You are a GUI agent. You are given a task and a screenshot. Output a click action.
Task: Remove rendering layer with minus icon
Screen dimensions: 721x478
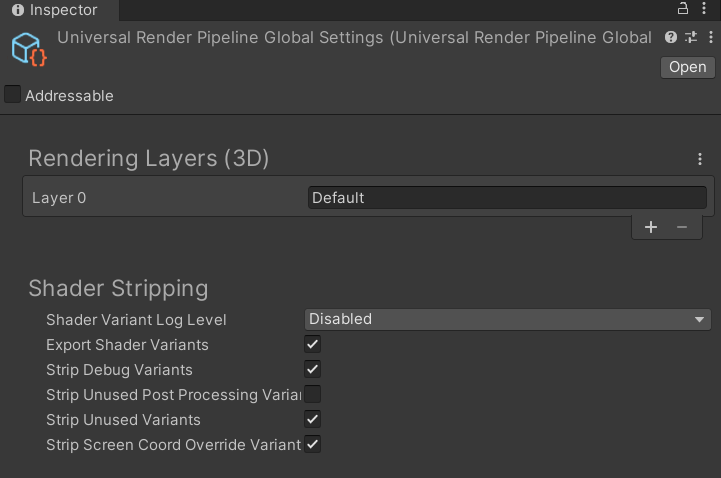pos(682,227)
